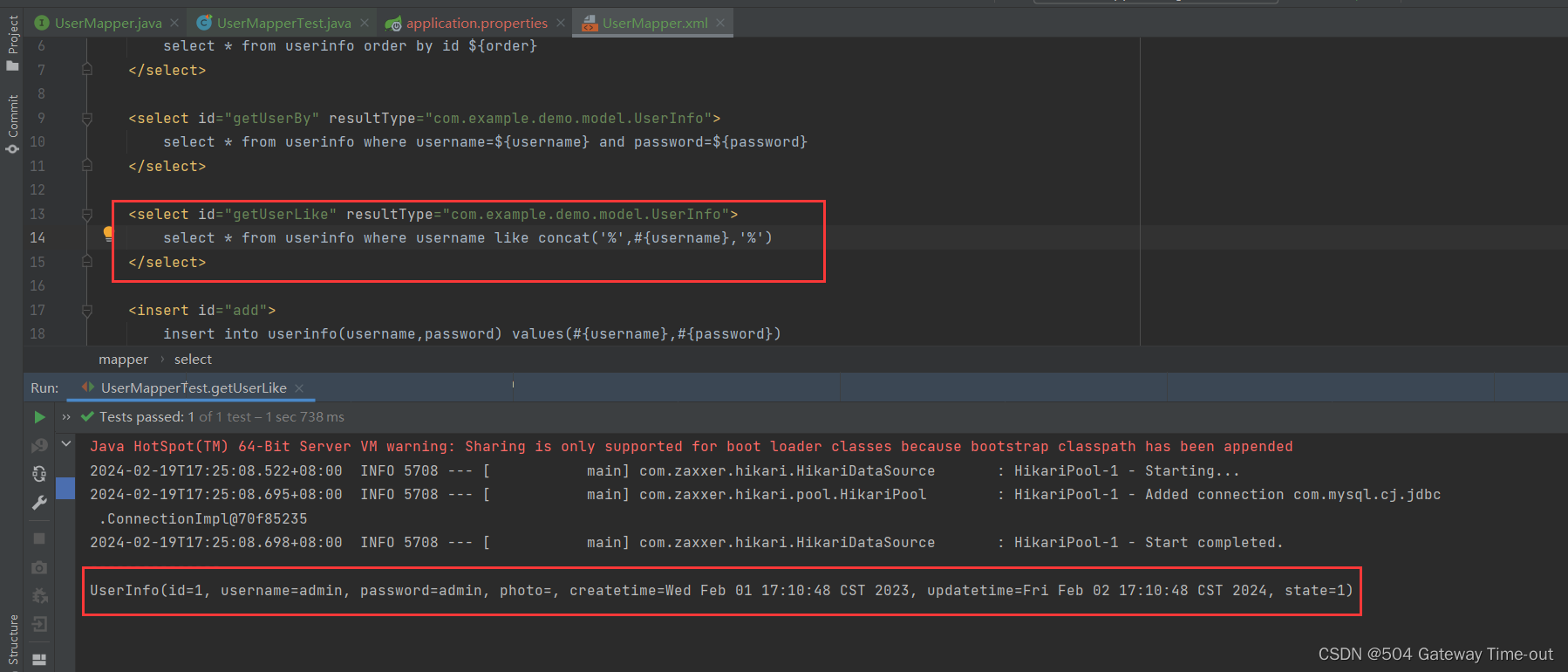Close the UserMapper.java tab
Screen dimensions: 1568x672
(x=174, y=23)
